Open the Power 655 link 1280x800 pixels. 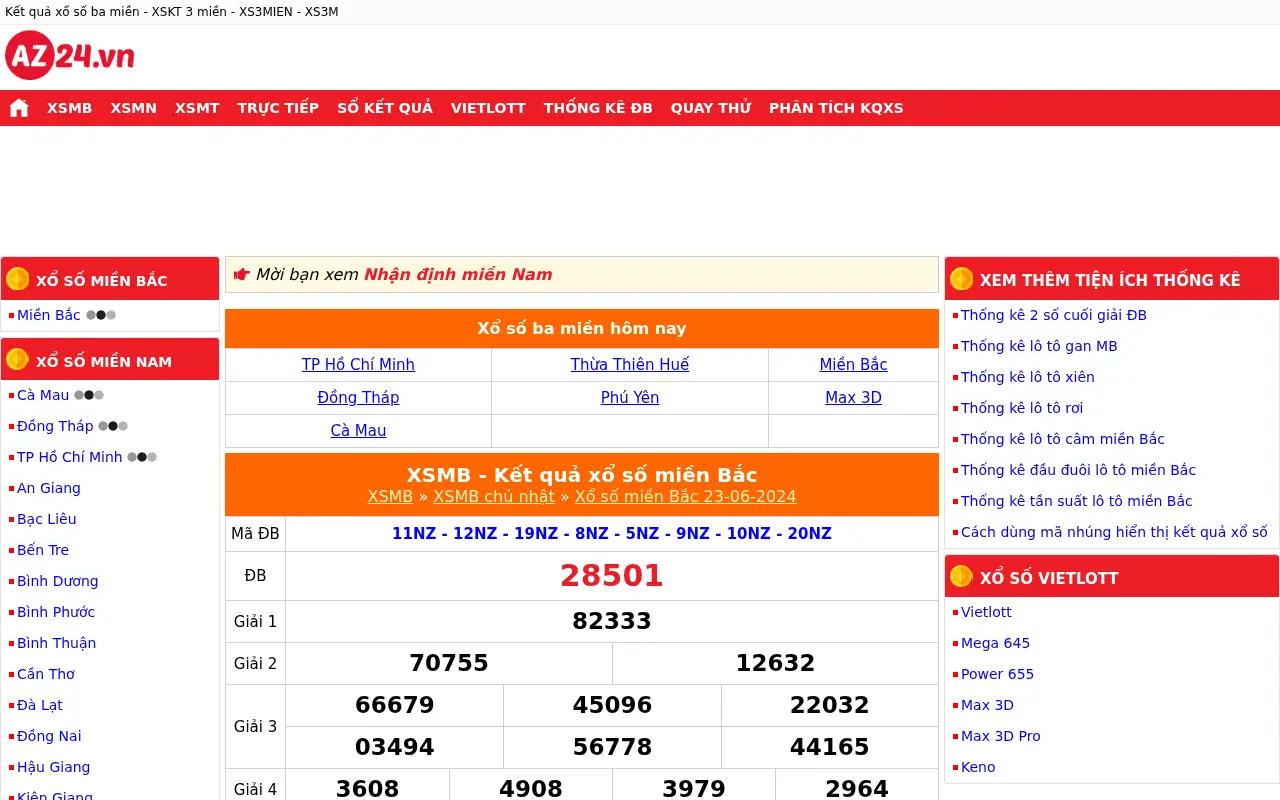(x=998, y=674)
